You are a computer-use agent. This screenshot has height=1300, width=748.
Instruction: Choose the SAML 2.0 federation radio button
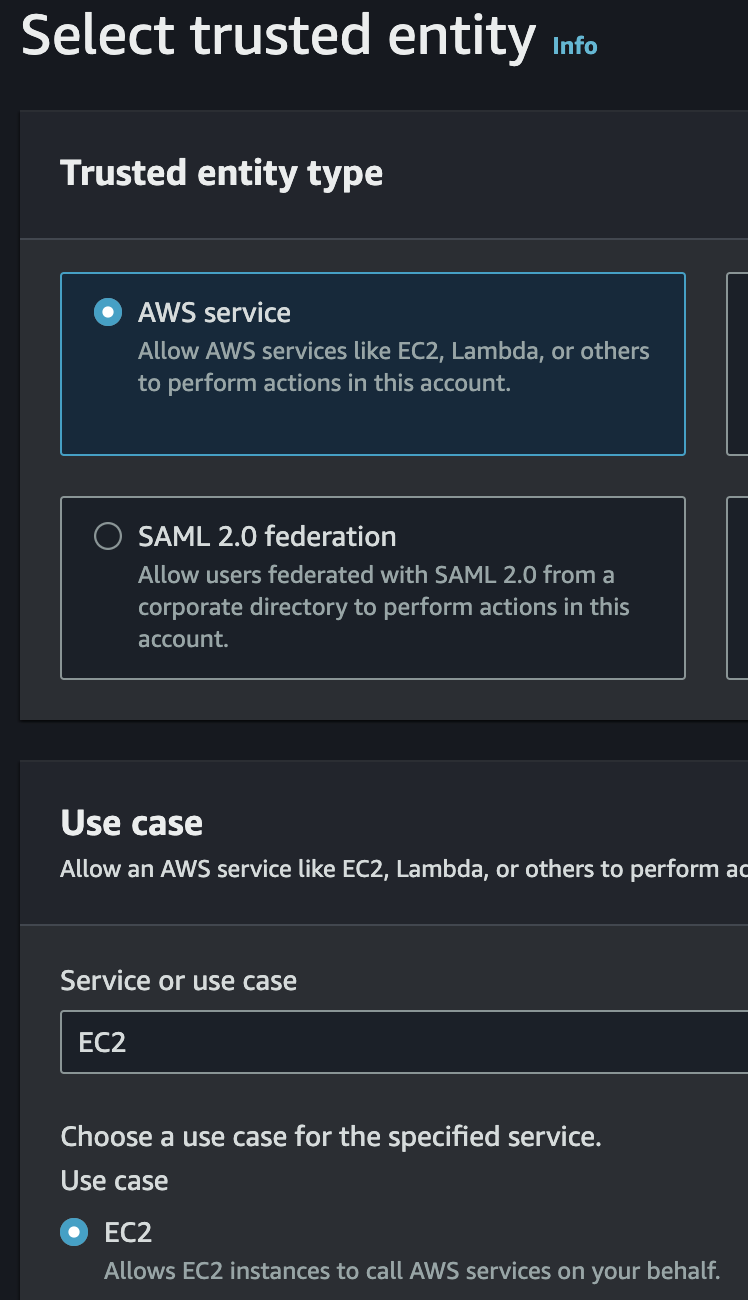click(108, 536)
